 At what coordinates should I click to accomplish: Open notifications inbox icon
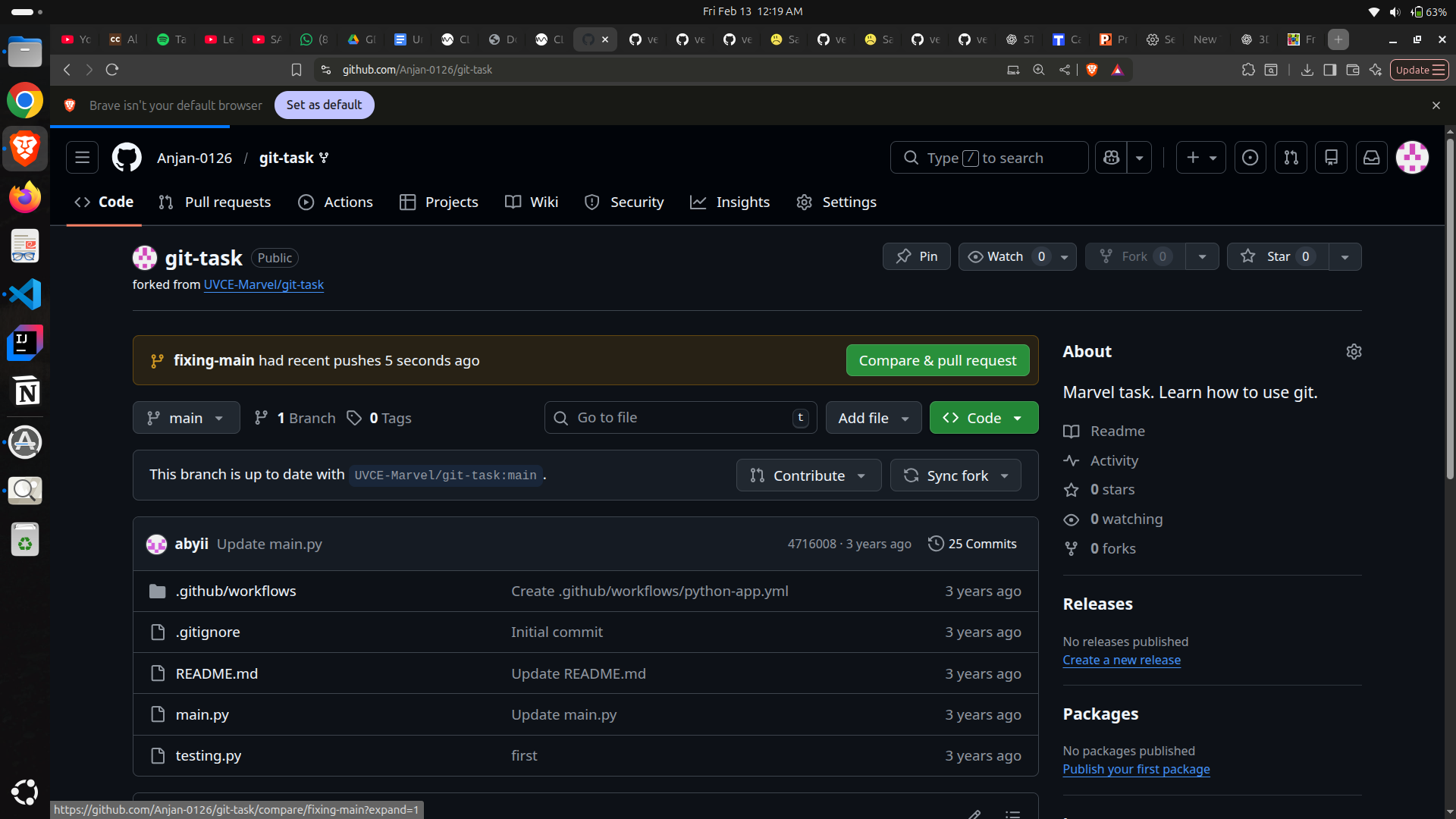pos(1371,158)
